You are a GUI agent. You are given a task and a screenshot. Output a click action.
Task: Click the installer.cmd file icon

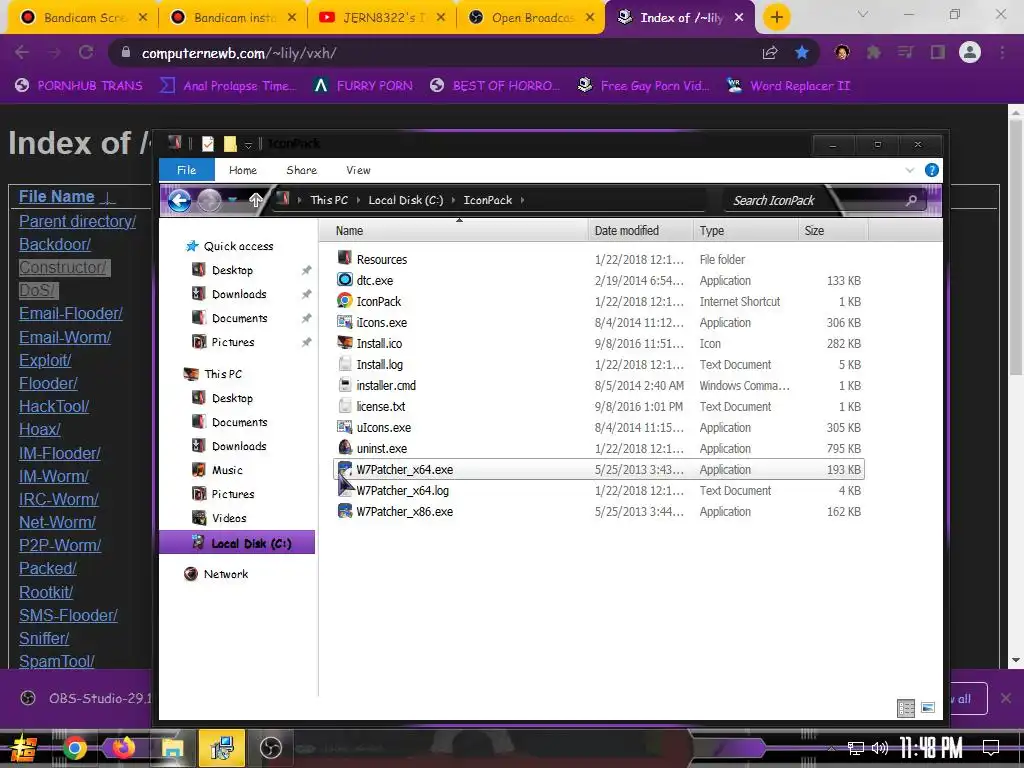click(345, 385)
